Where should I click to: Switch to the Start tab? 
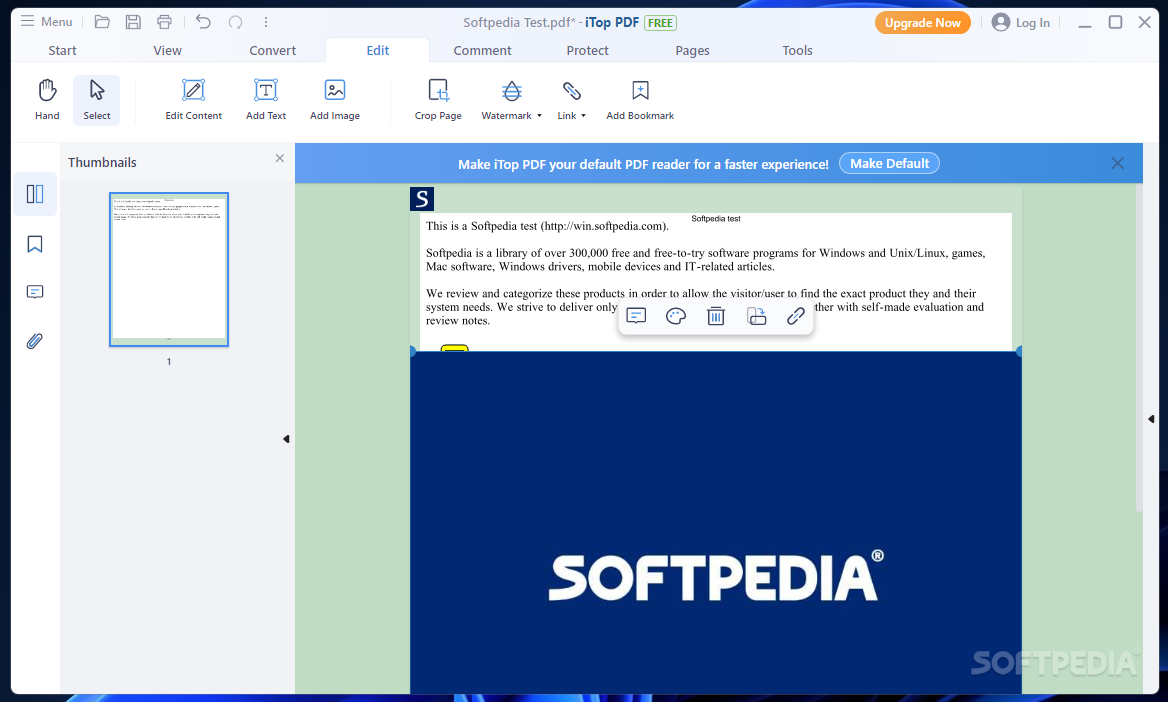click(x=63, y=50)
